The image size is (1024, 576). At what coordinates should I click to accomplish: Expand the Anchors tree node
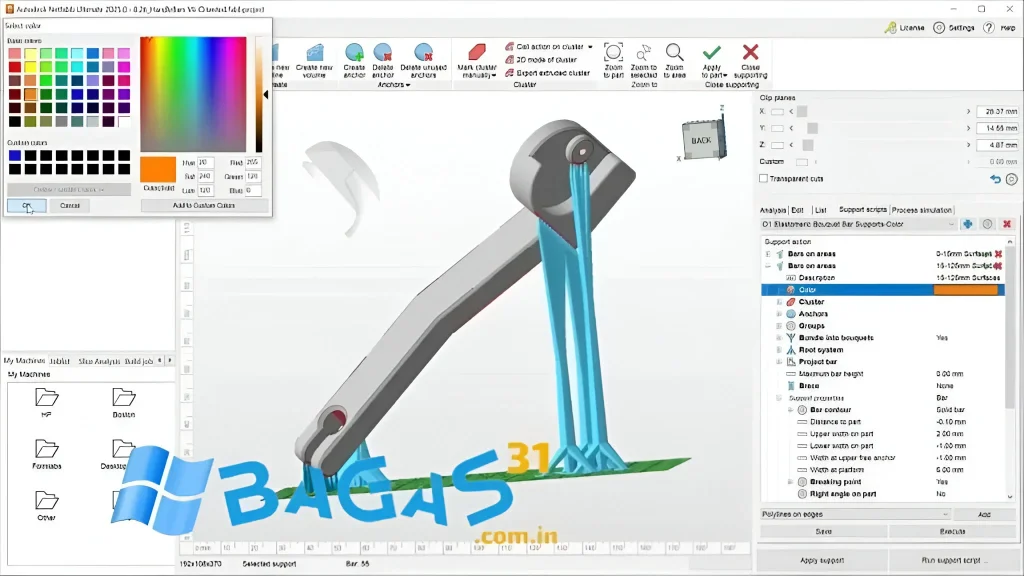click(x=779, y=314)
